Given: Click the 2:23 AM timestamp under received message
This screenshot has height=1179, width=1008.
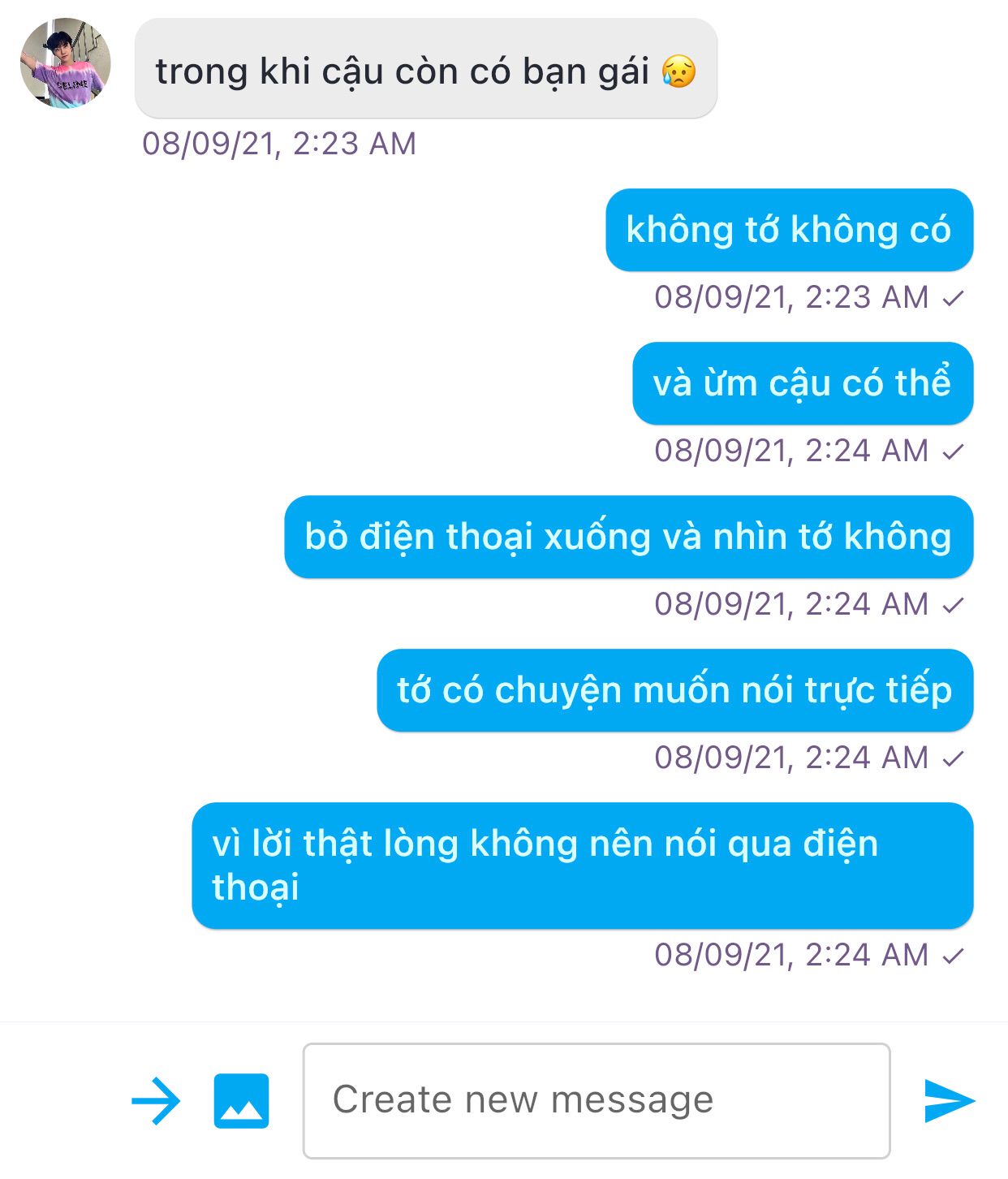Looking at the screenshot, I should [279, 144].
